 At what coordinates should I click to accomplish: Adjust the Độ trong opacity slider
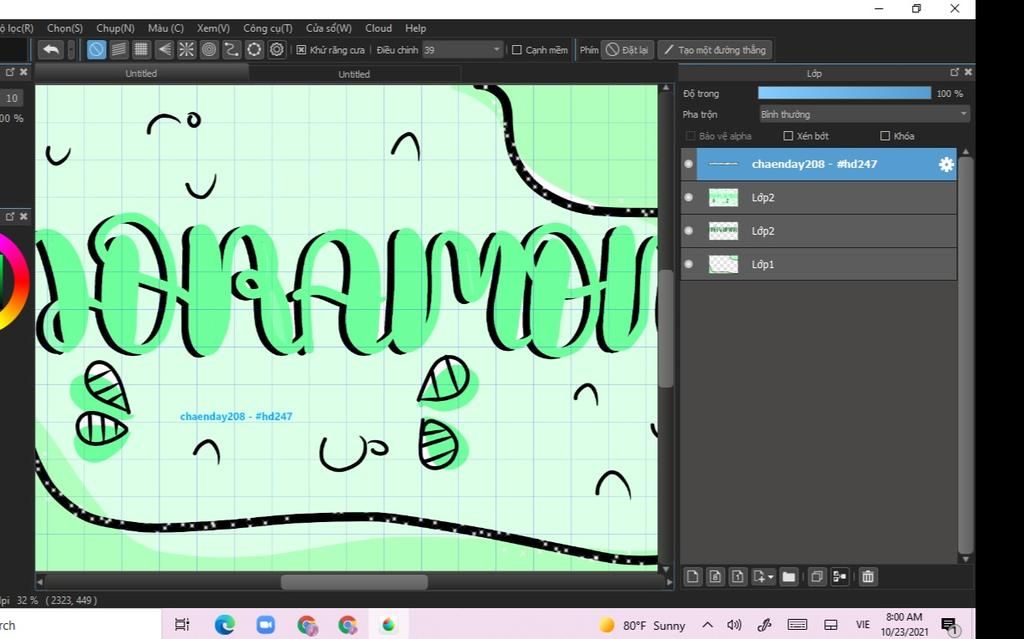tap(844, 93)
